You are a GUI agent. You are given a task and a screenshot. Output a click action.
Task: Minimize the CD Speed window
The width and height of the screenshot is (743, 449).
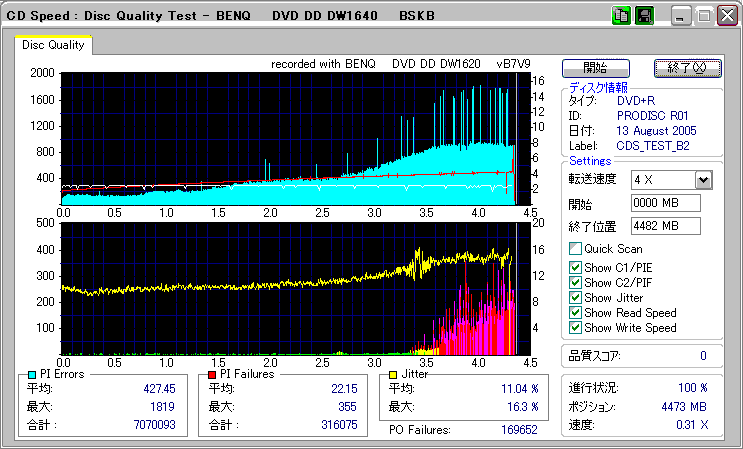click(x=681, y=16)
